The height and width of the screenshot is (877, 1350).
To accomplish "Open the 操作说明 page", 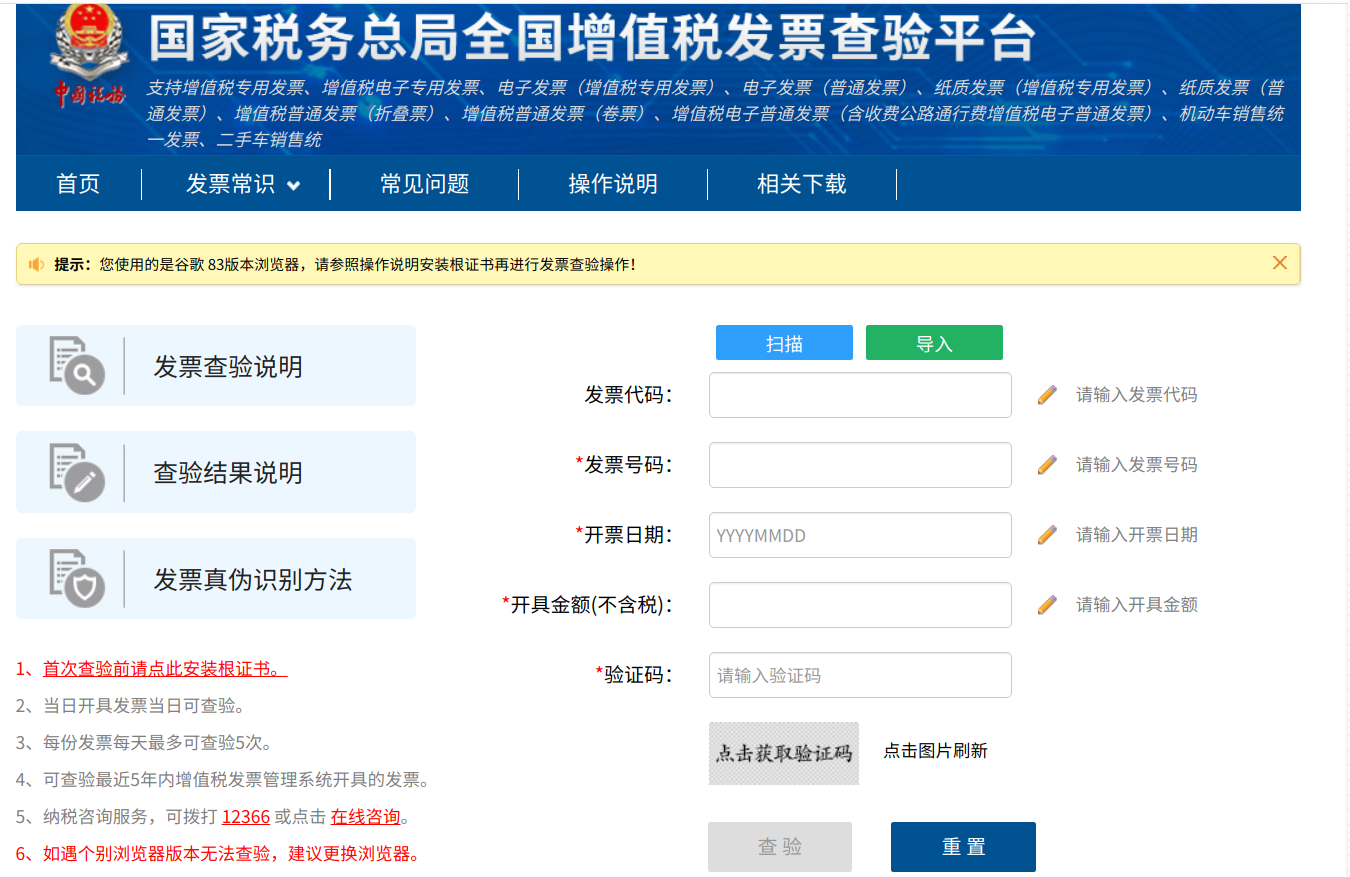I will [x=612, y=184].
